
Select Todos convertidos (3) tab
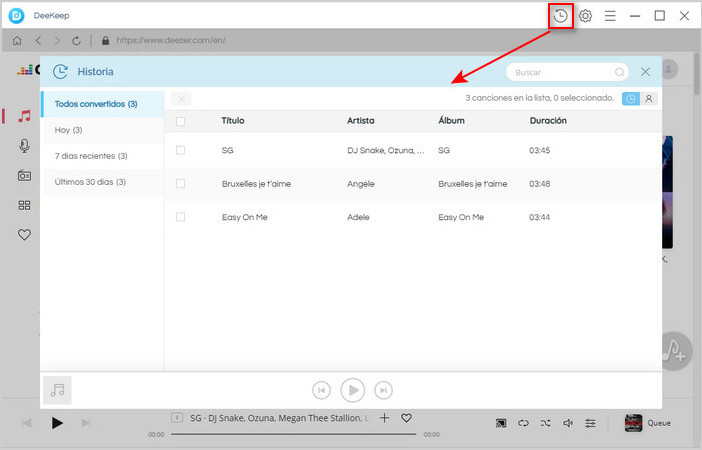pyautogui.click(x=103, y=104)
